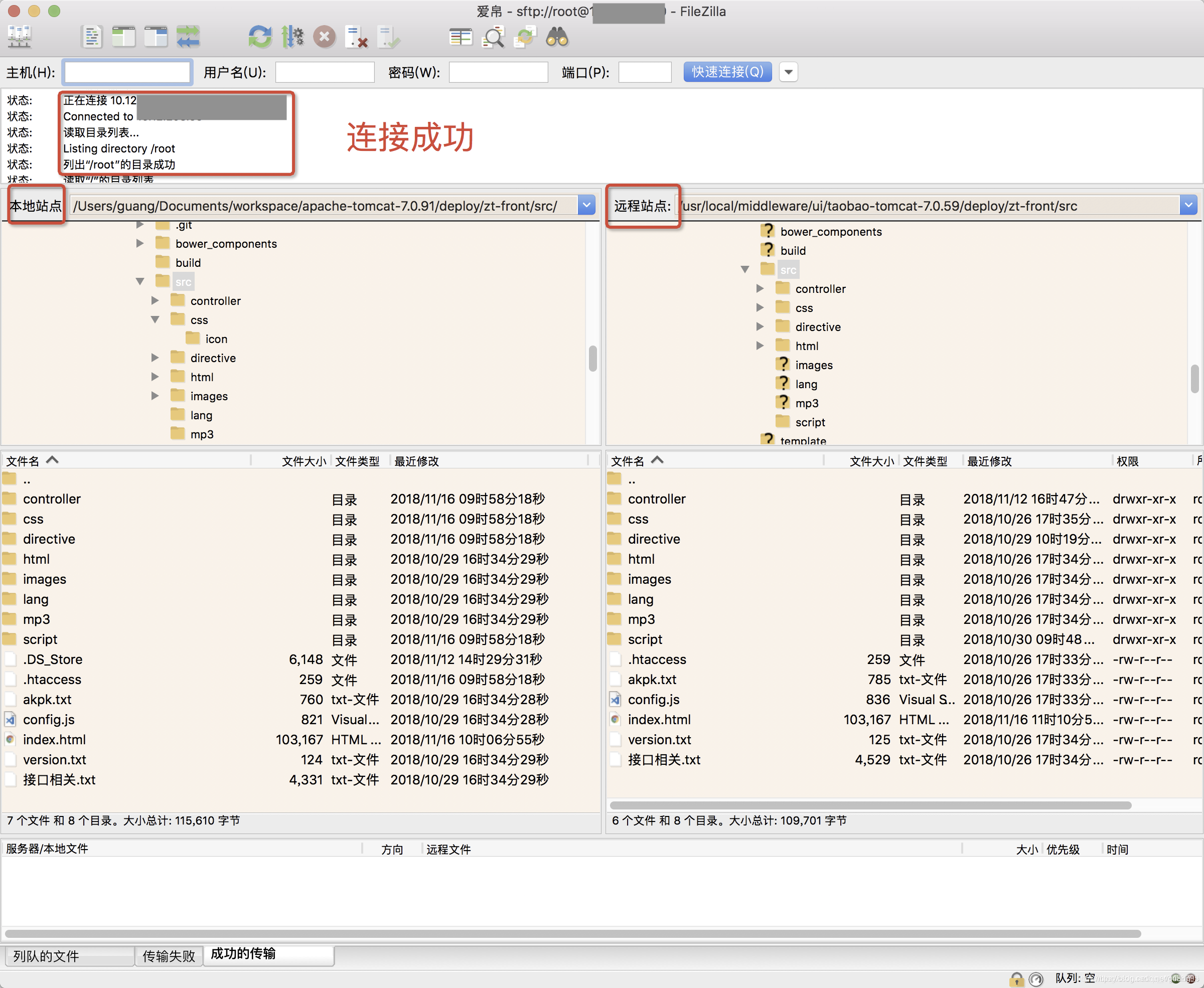Open the parent '..' folder in remote list

[x=904, y=479]
